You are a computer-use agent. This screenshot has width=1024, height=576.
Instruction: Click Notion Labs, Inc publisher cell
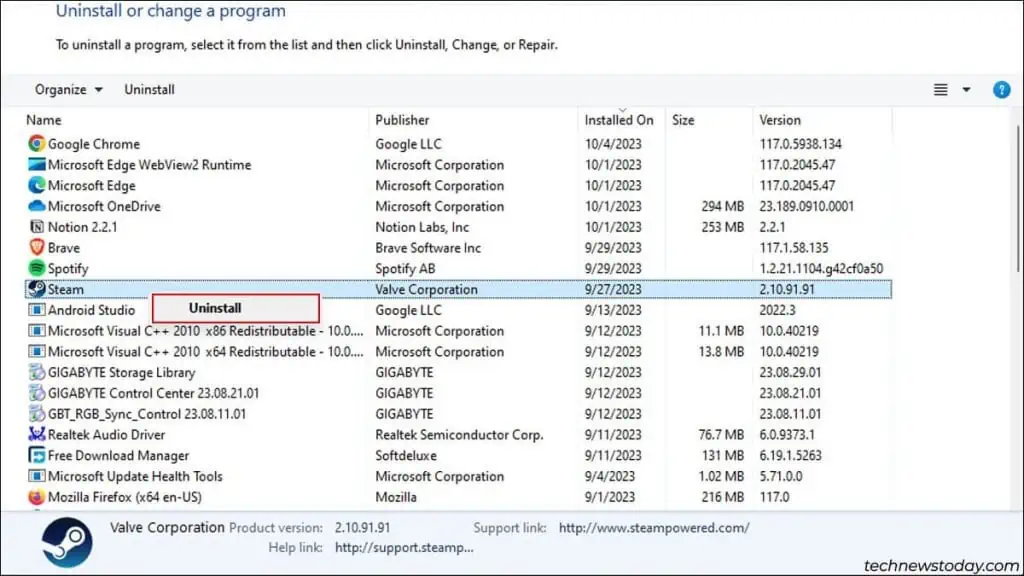pos(422,227)
